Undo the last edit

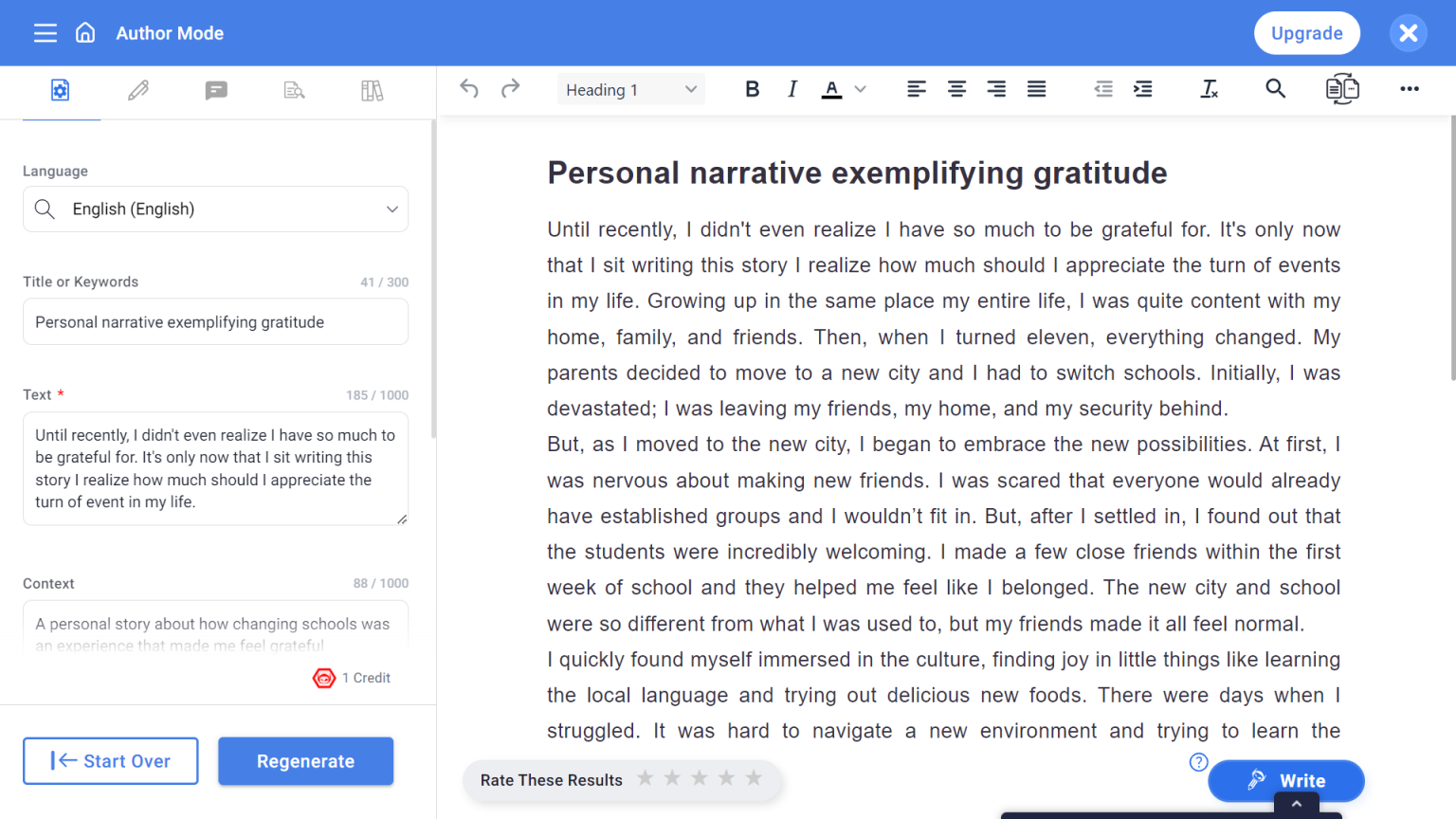[x=468, y=88]
